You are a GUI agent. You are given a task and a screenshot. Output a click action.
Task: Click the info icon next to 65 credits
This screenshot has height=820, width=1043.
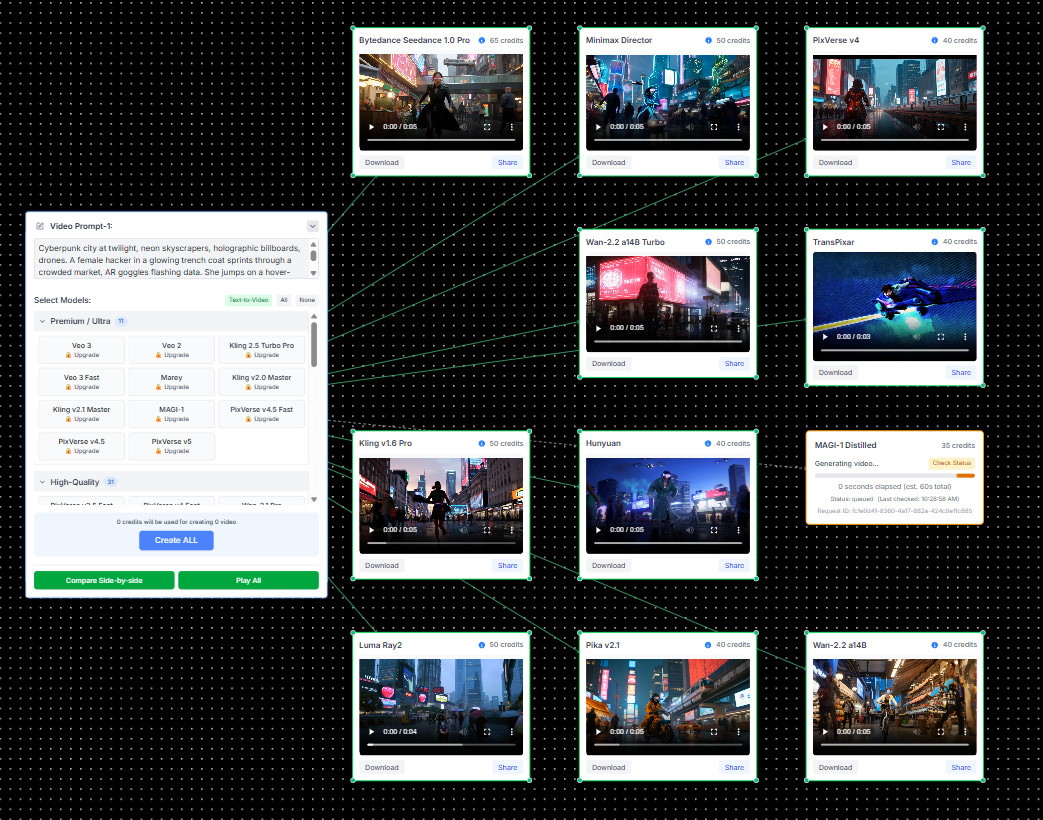482,41
